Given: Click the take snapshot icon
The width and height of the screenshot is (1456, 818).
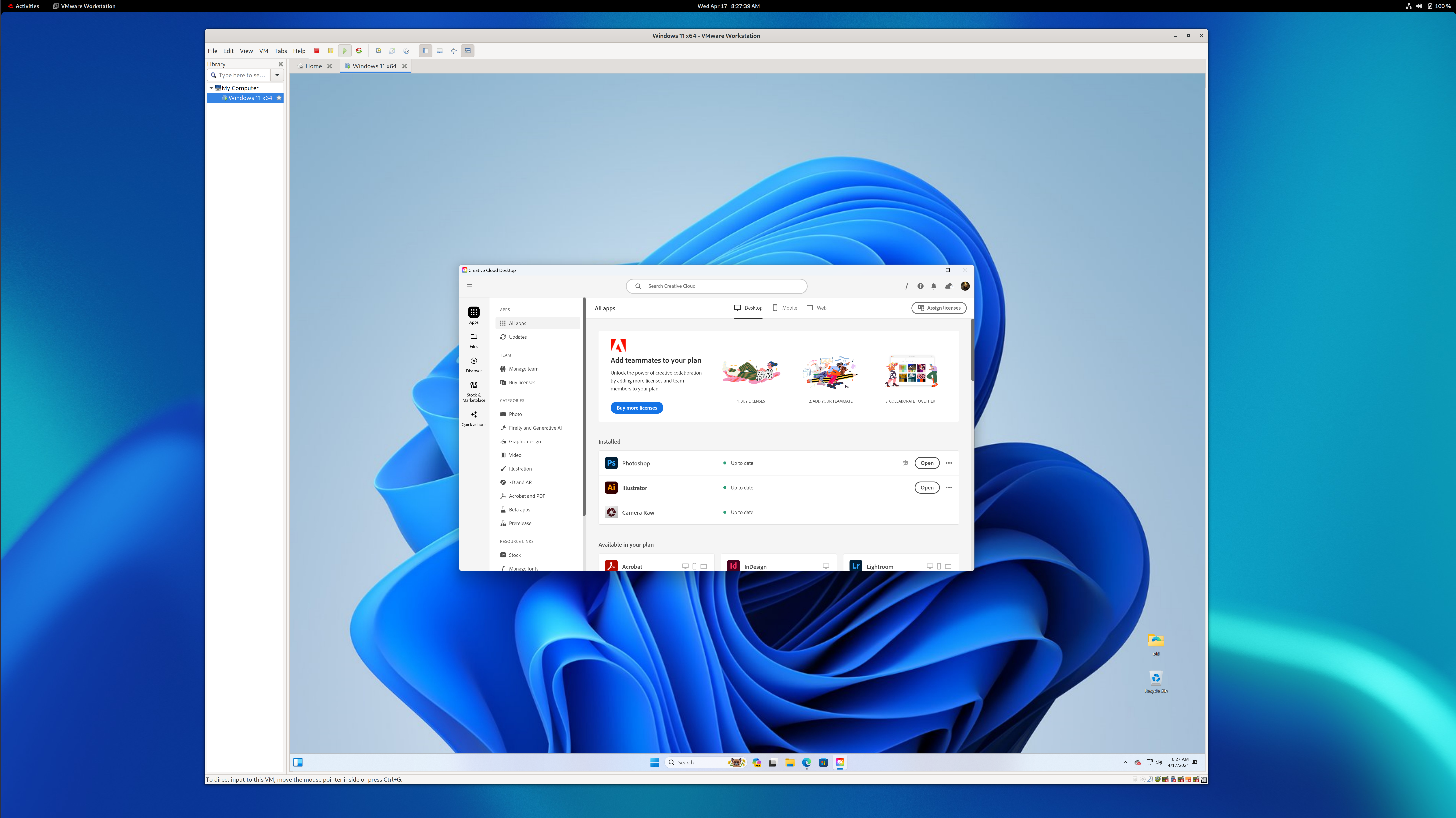Looking at the screenshot, I should [378, 51].
